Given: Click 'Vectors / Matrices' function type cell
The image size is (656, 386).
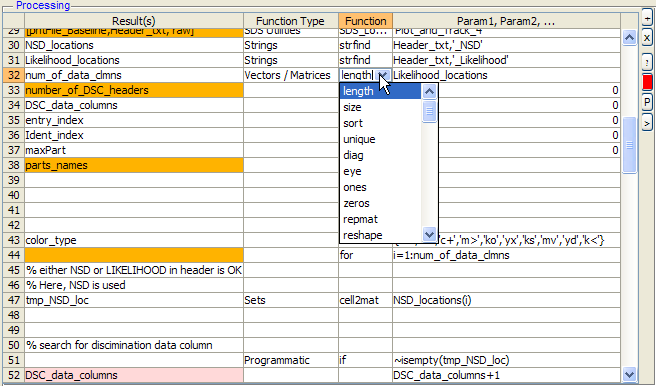Looking at the screenshot, I should click(x=291, y=75).
